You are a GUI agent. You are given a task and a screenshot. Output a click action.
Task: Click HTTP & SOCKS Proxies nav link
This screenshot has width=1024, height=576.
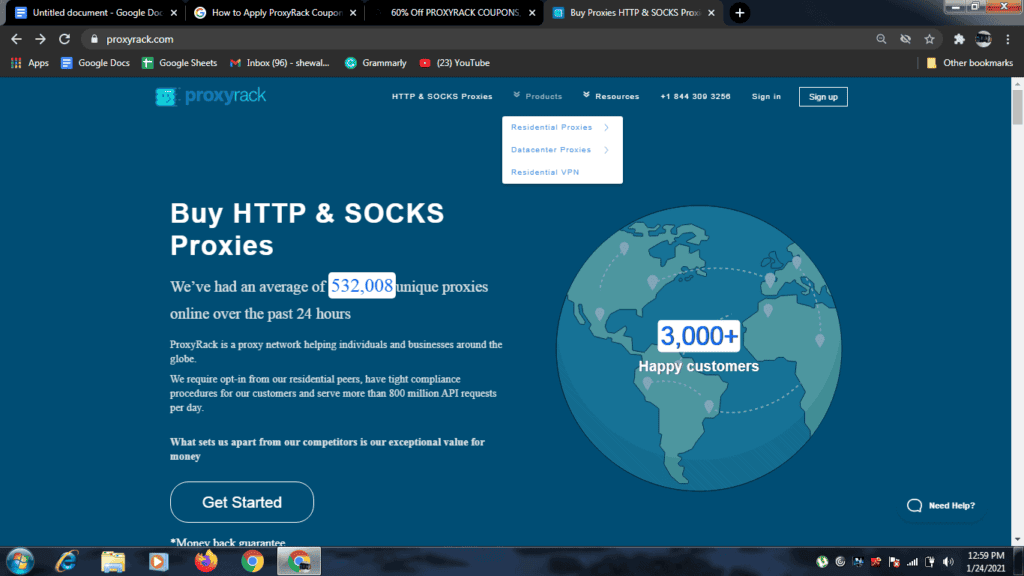(442, 97)
